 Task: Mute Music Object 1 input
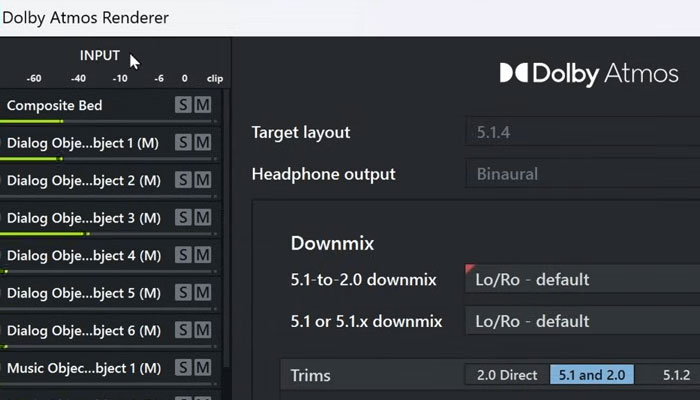(x=203, y=368)
